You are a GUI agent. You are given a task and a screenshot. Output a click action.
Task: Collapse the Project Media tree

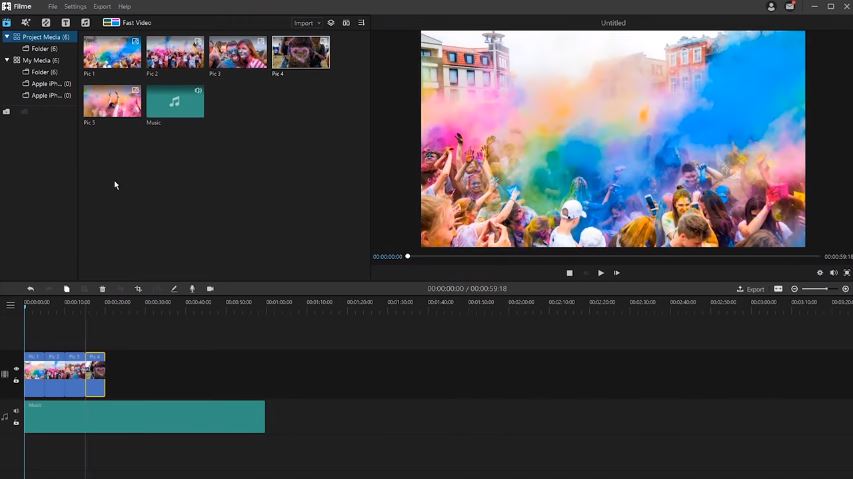click(x=7, y=37)
